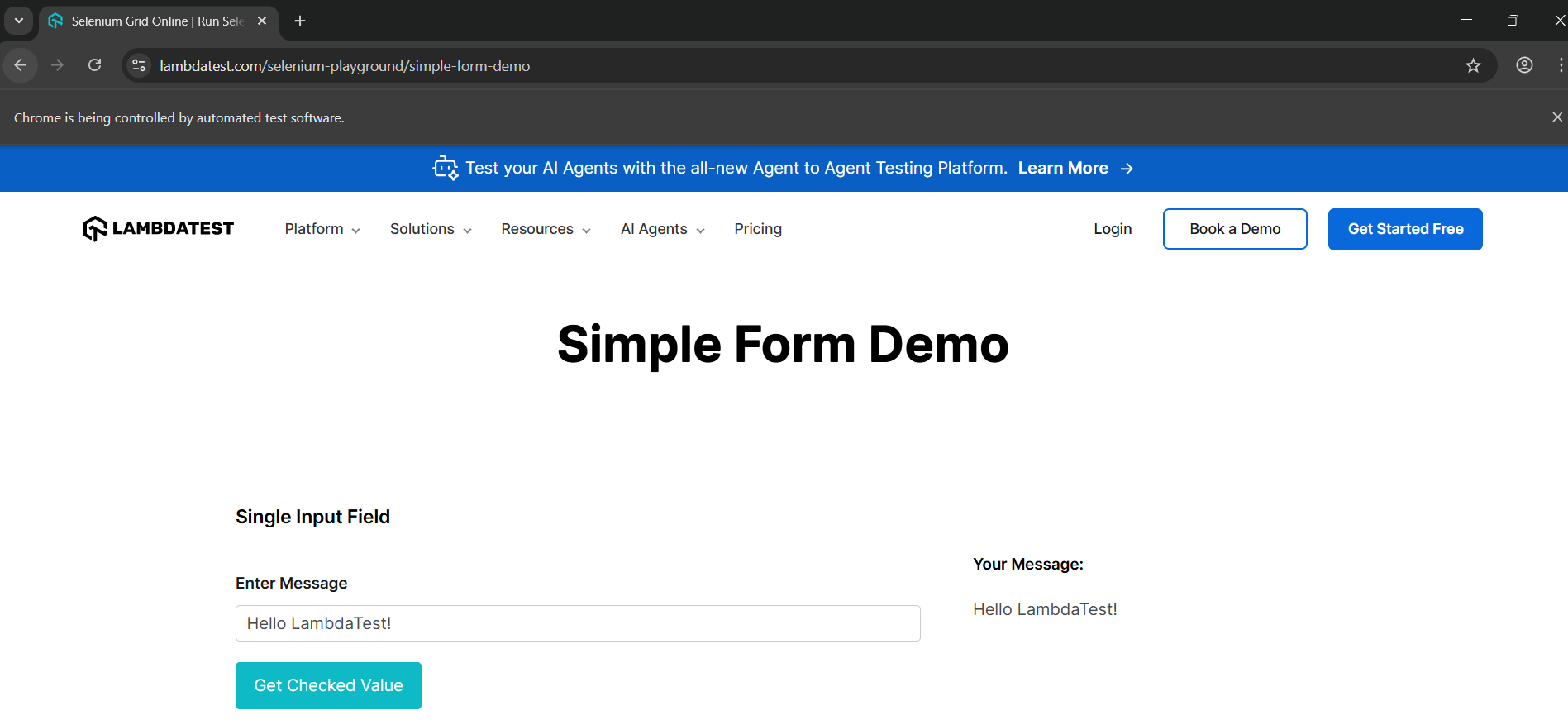Image resolution: width=1568 pixels, height=725 pixels.
Task: Restore down the browser window
Action: click(1513, 21)
